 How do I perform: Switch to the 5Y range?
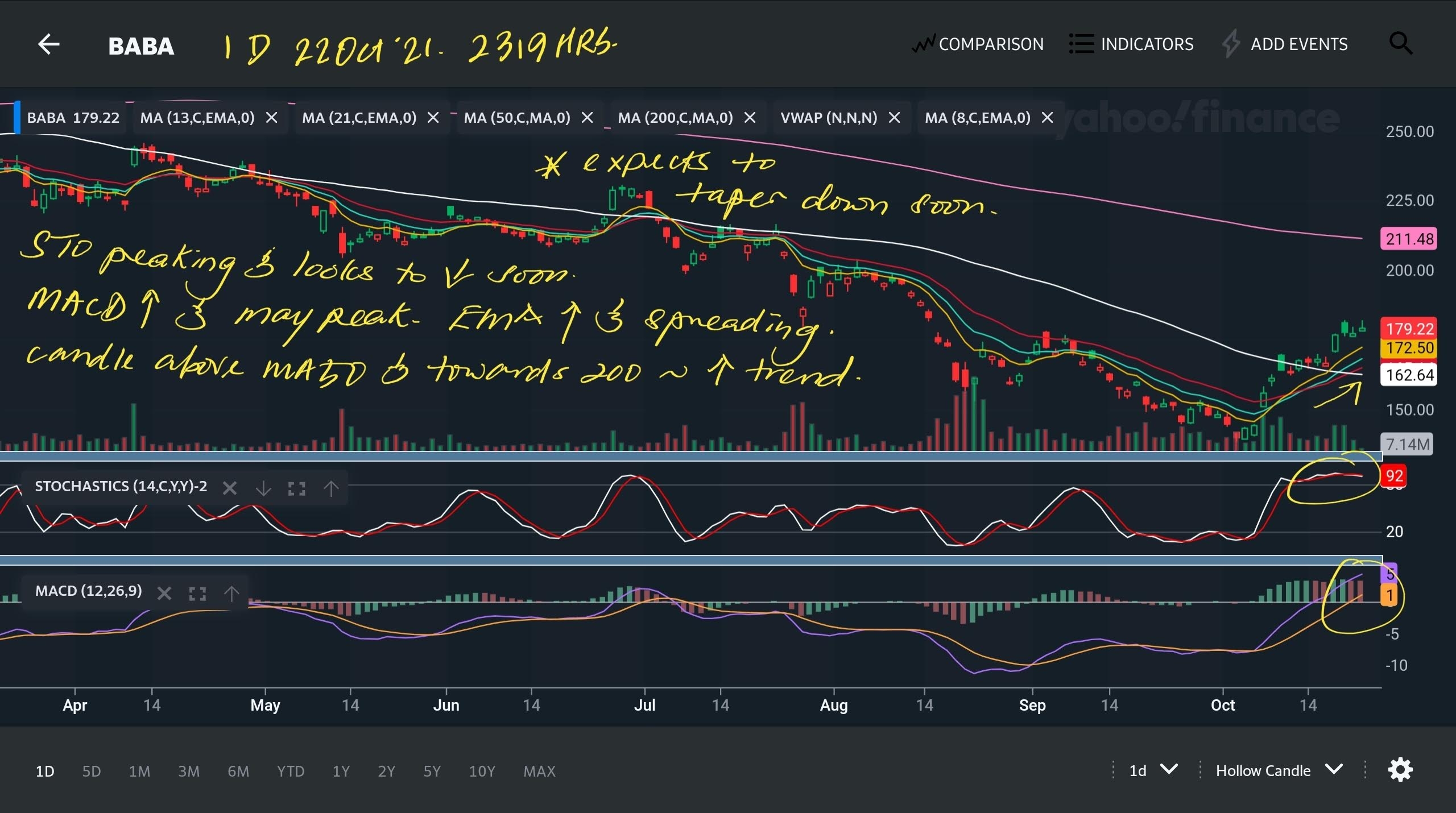(432, 771)
